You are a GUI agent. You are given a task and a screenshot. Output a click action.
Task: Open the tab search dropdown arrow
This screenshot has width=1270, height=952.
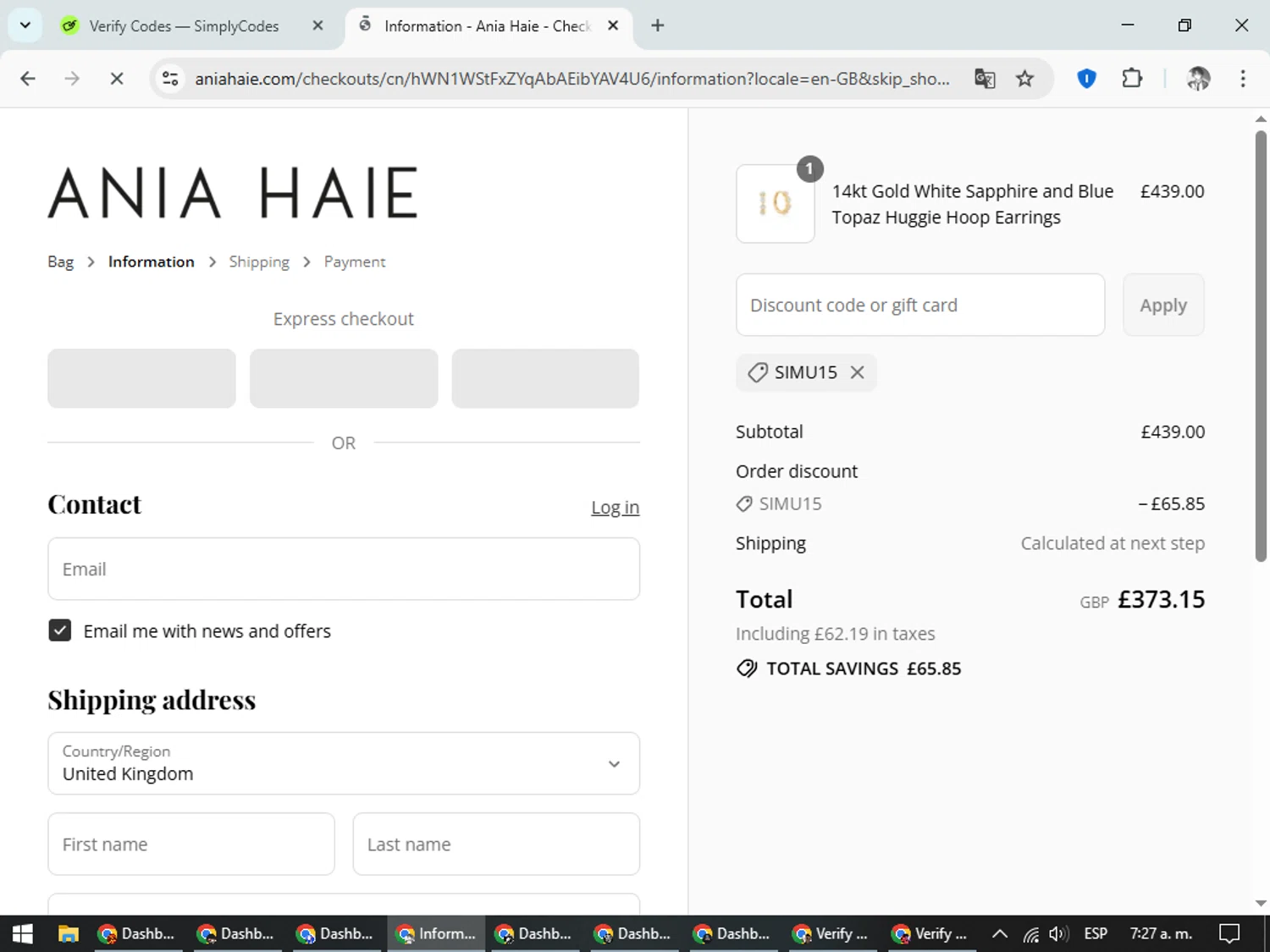(25, 25)
